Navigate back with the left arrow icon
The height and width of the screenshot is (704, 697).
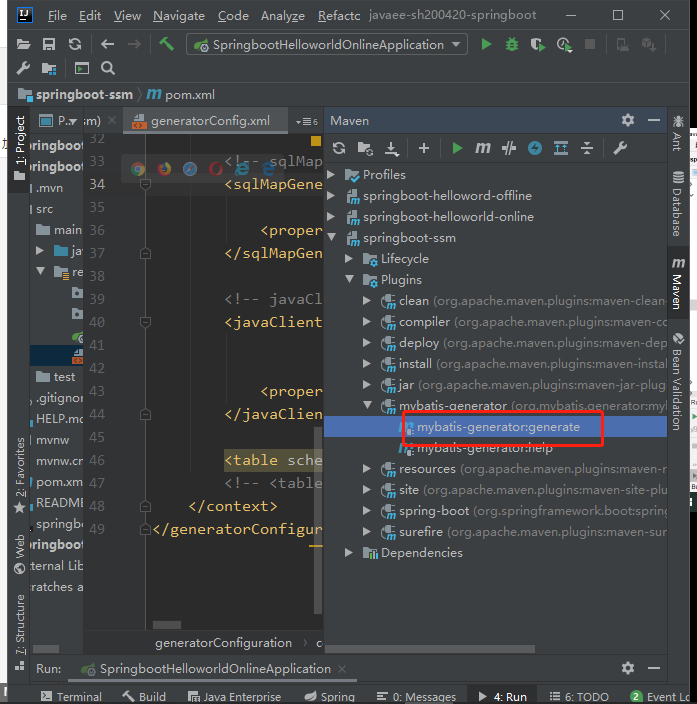pos(107,44)
